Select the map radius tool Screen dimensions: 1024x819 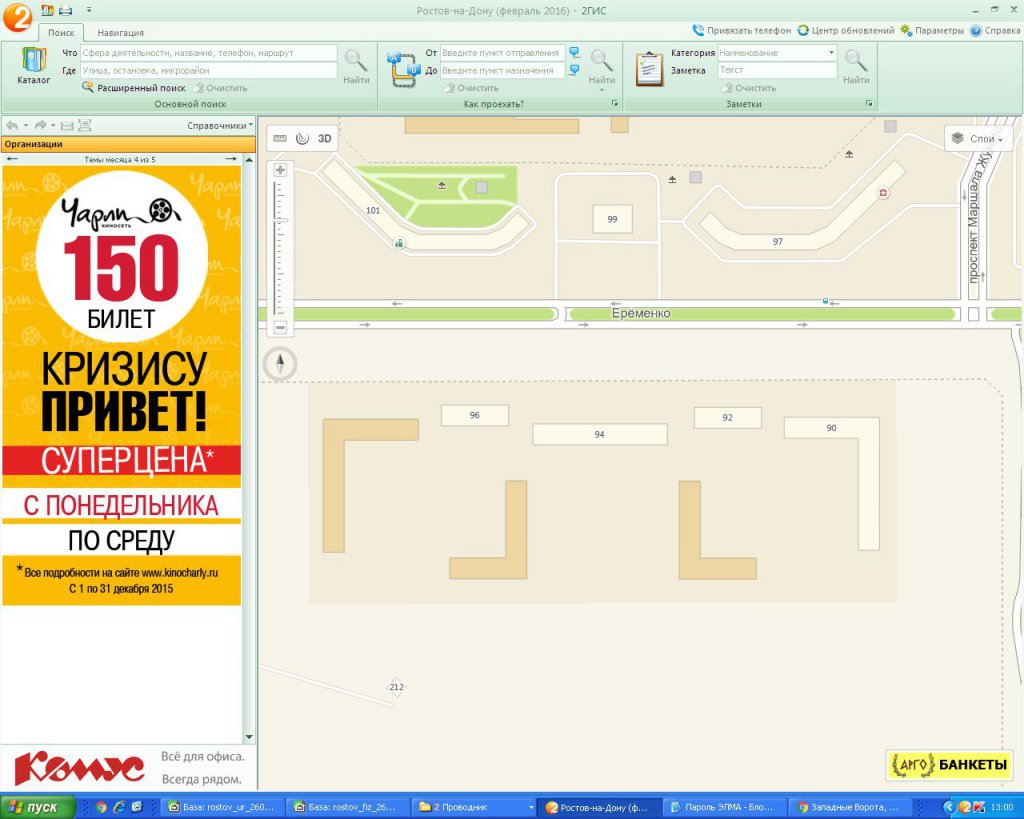[x=302, y=138]
